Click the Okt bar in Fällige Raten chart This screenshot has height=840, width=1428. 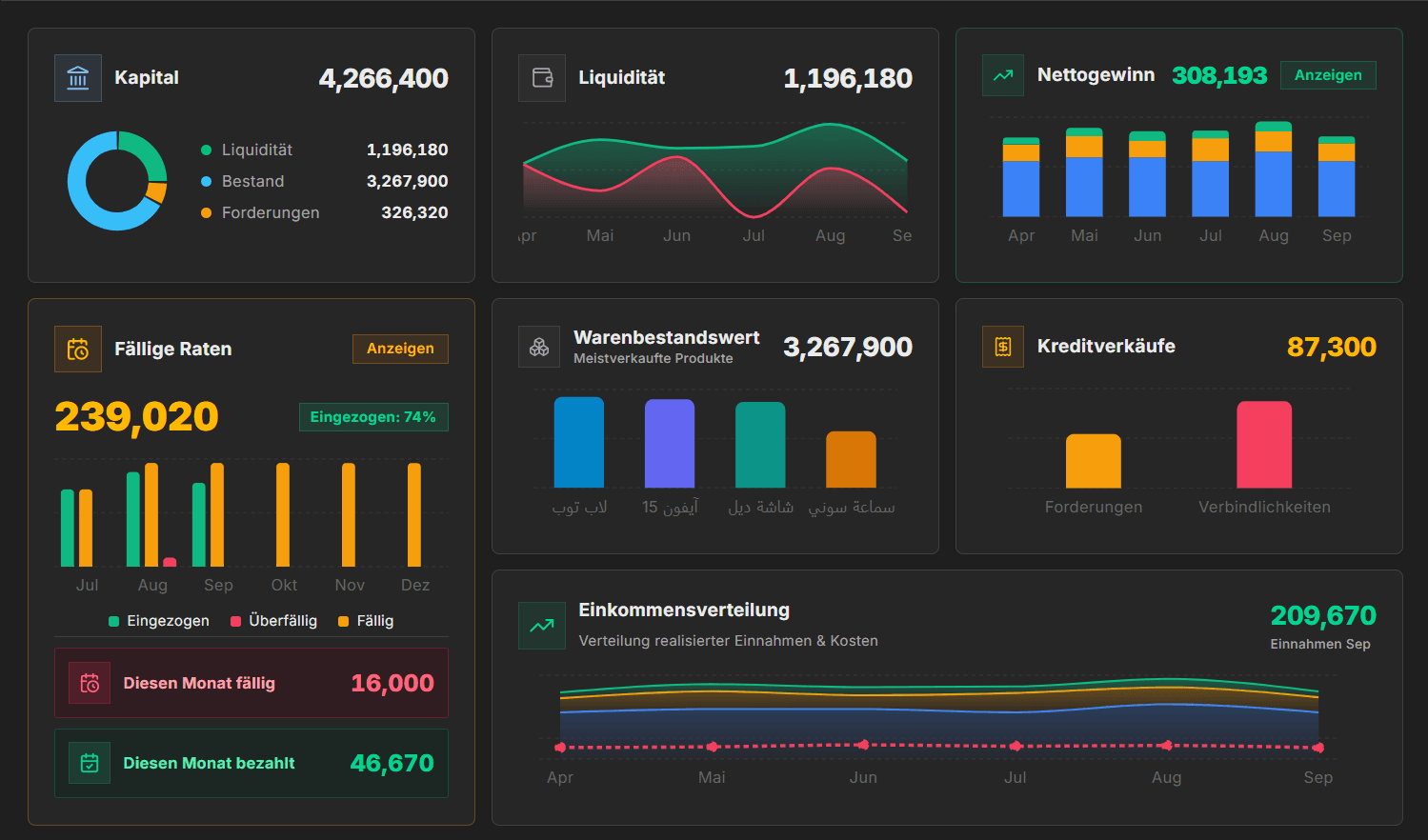[x=283, y=515]
